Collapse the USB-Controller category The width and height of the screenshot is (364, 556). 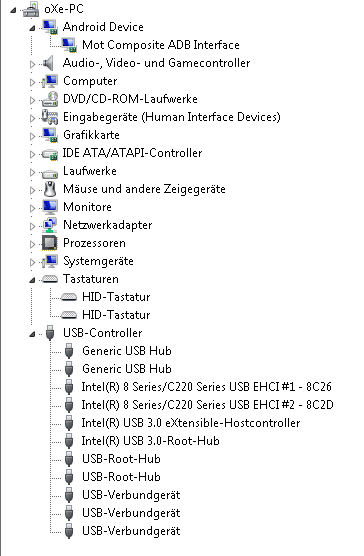tap(32, 334)
